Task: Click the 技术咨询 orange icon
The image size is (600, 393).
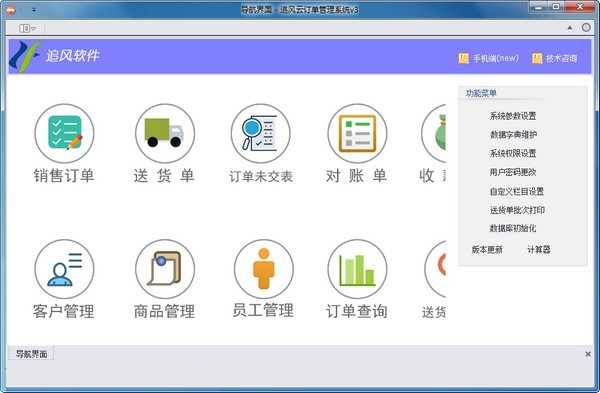Action: 537,58
